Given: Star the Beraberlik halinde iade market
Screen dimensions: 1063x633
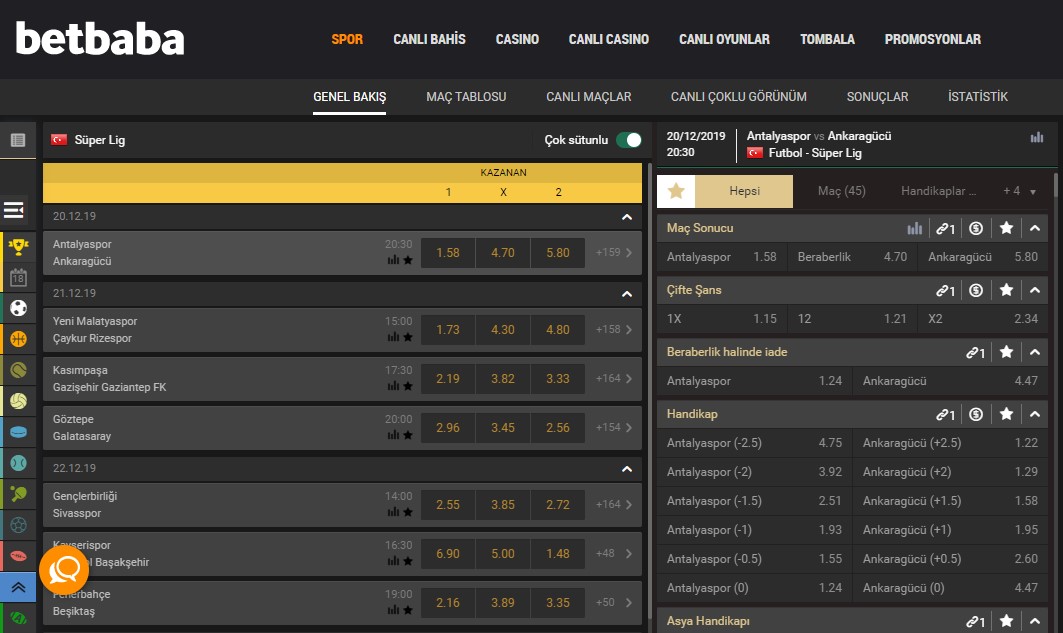Looking at the screenshot, I should tap(1007, 352).
